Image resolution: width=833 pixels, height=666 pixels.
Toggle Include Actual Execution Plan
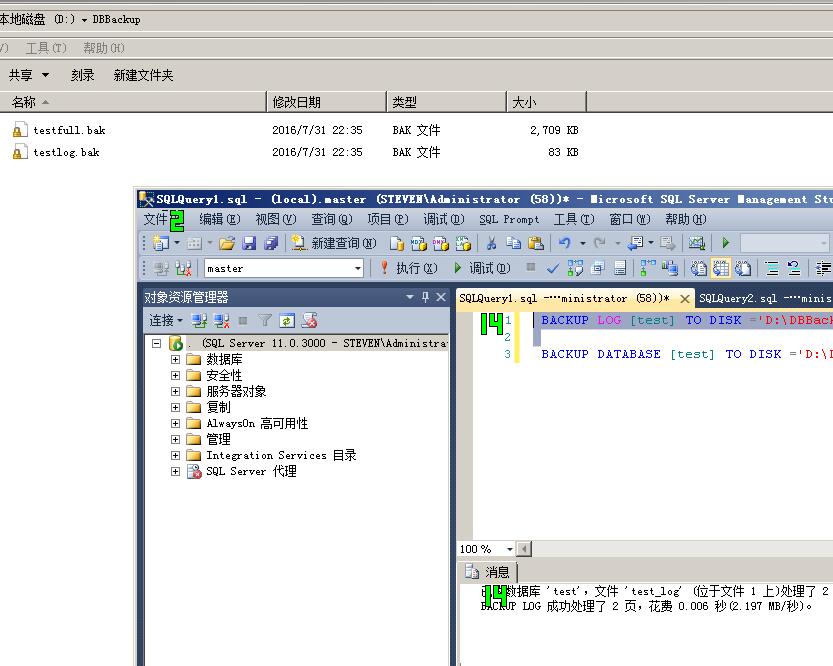tap(648, 268)
